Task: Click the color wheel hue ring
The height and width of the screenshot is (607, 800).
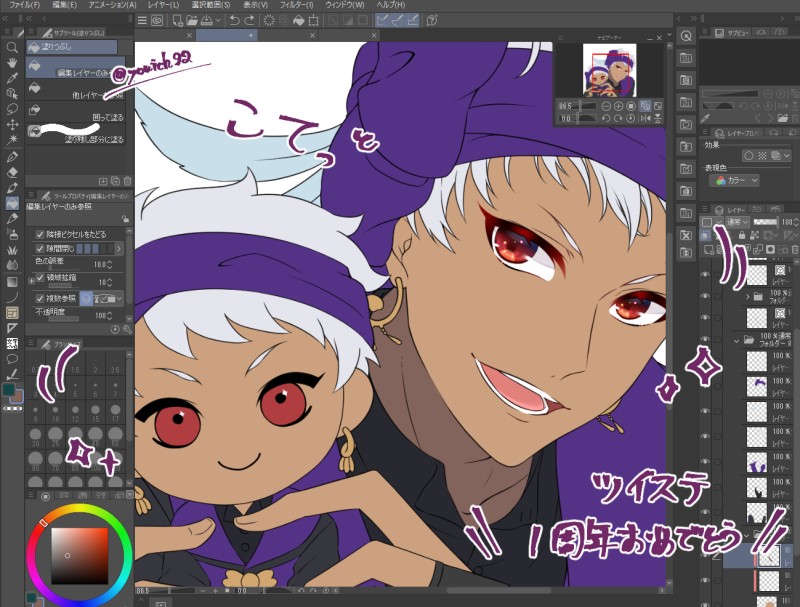Action: coord(79,508)
